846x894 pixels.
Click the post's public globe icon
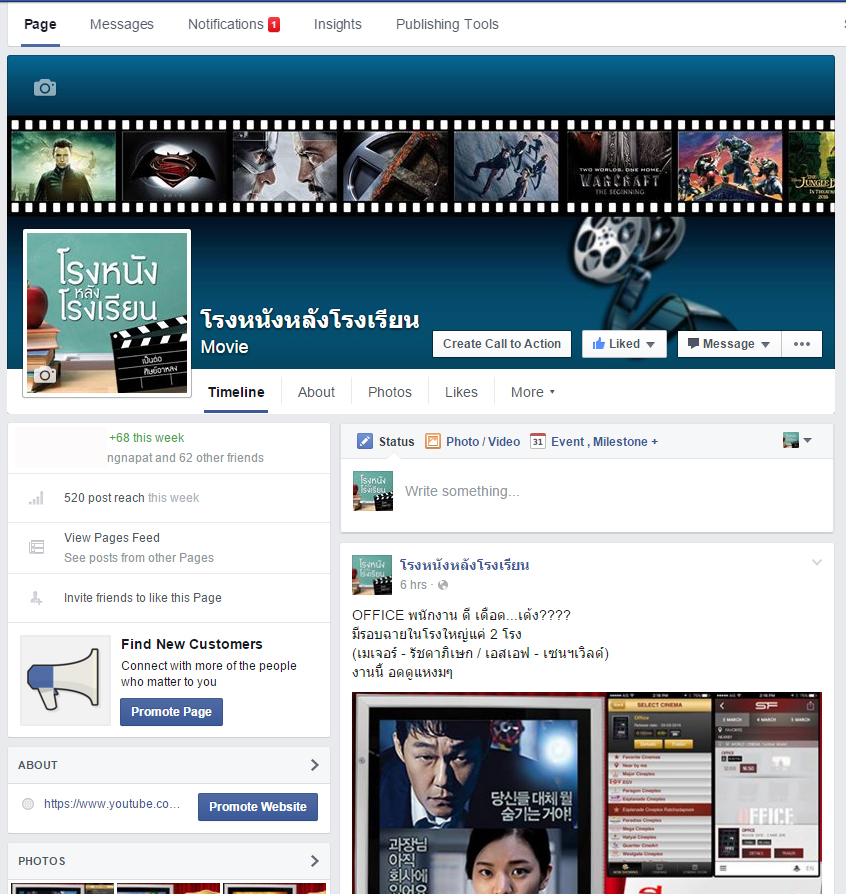pyautogui.click(x=443, y=585)
